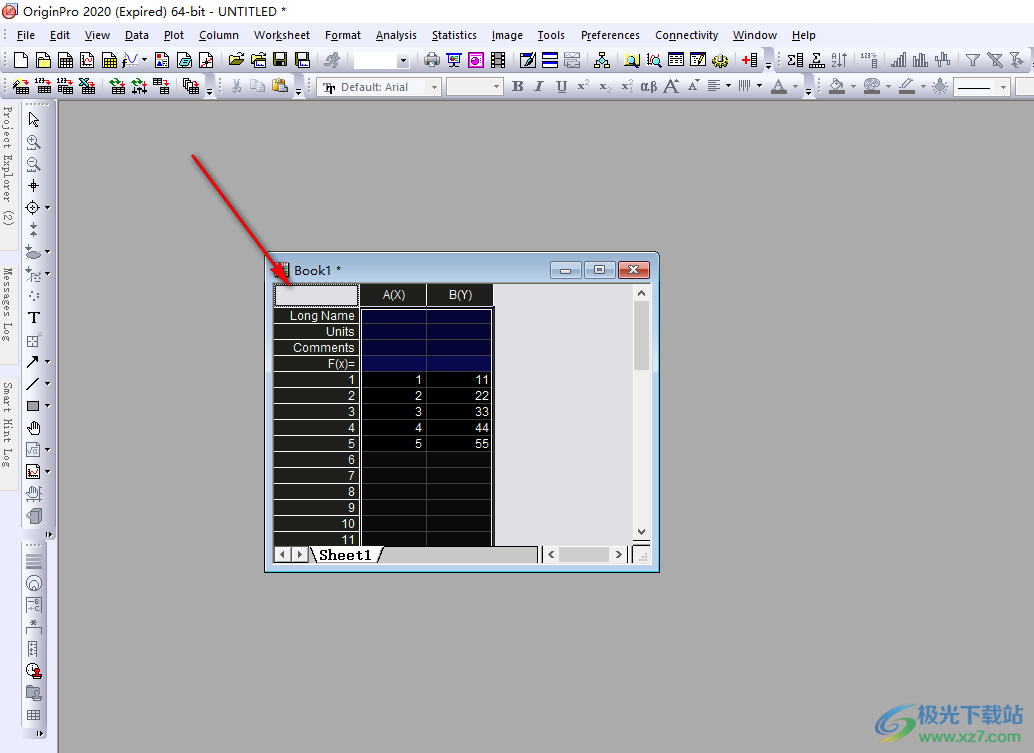Screen dimensions: 1034x753
Task: Toggle Bold formatting
Action: pyautogui.click(x=518, y=86)
